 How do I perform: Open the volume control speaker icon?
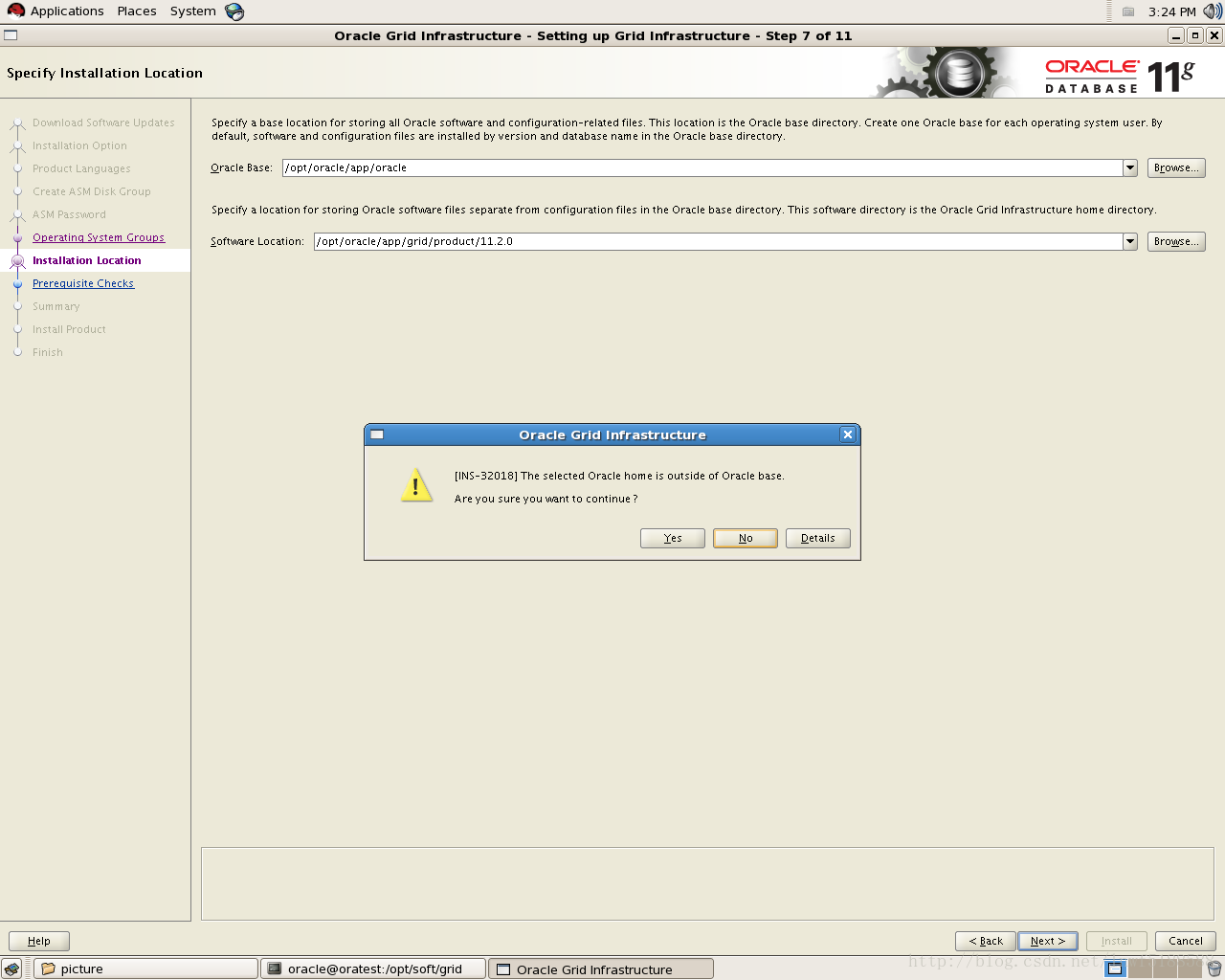coord(1212,11)
